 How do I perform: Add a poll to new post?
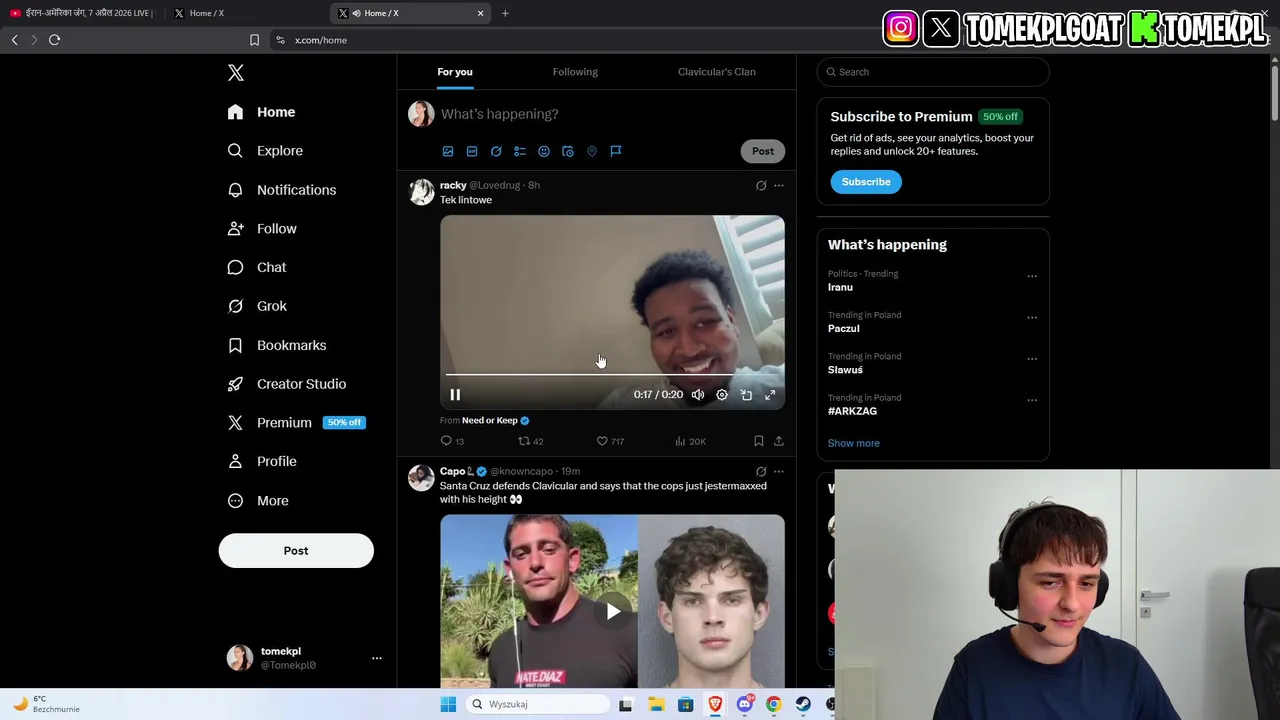tap(520, 151)
